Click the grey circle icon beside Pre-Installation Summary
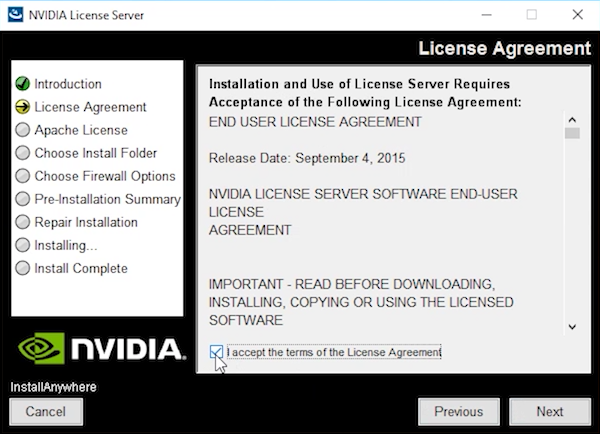This screenshot has width=600, height=434. click(x=23, y=199)
